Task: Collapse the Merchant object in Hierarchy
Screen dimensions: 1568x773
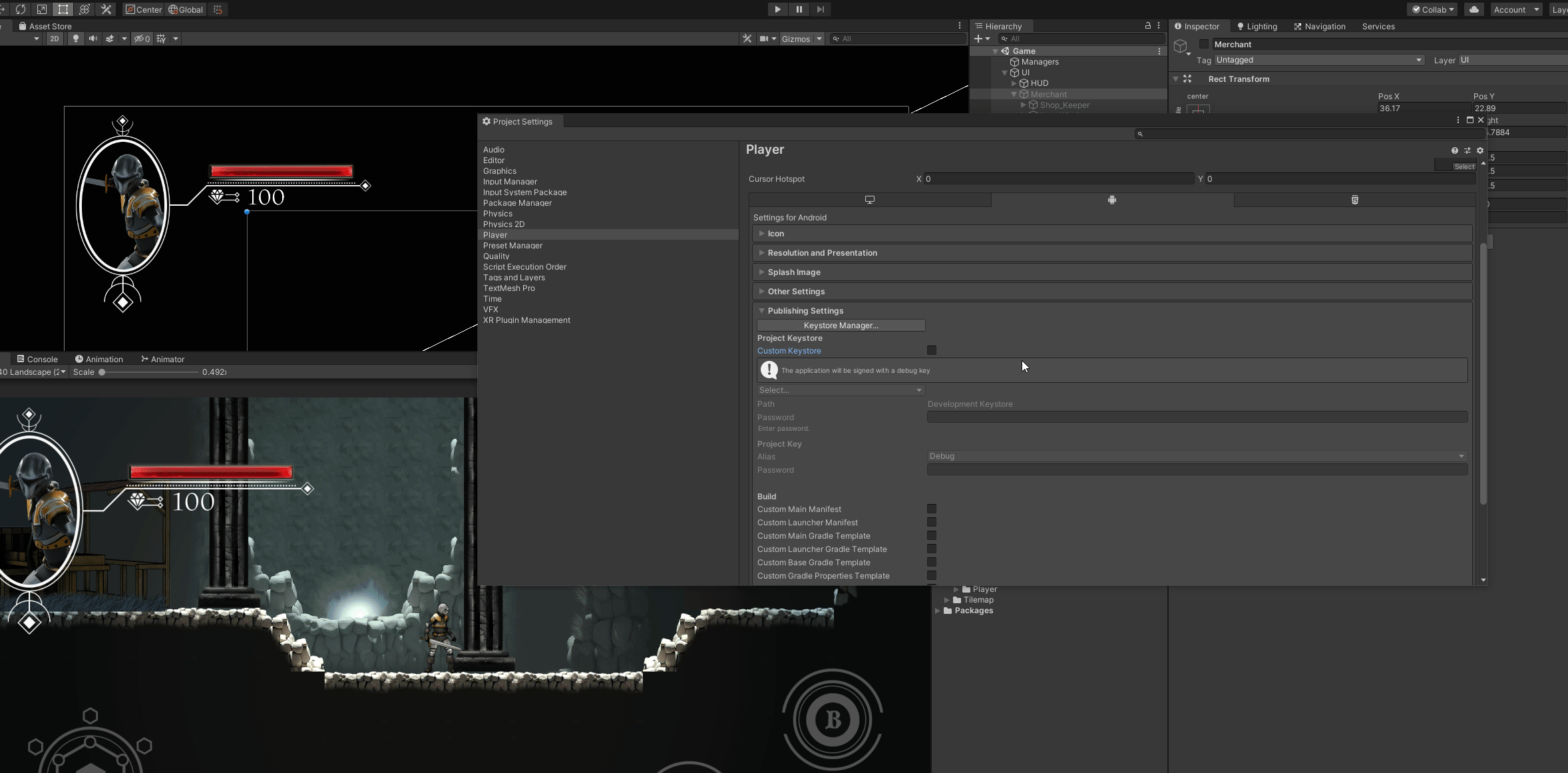Action: [x=1014, y=95]
